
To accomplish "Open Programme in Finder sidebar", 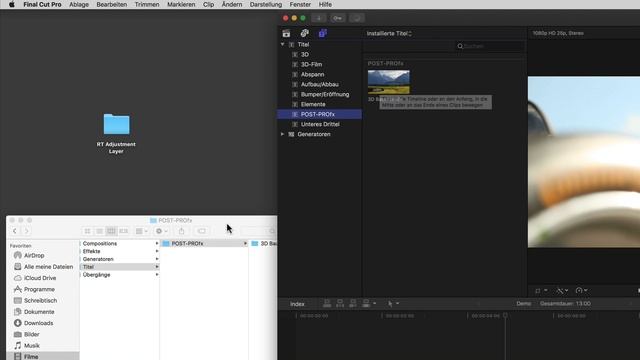I will [39, 289].
